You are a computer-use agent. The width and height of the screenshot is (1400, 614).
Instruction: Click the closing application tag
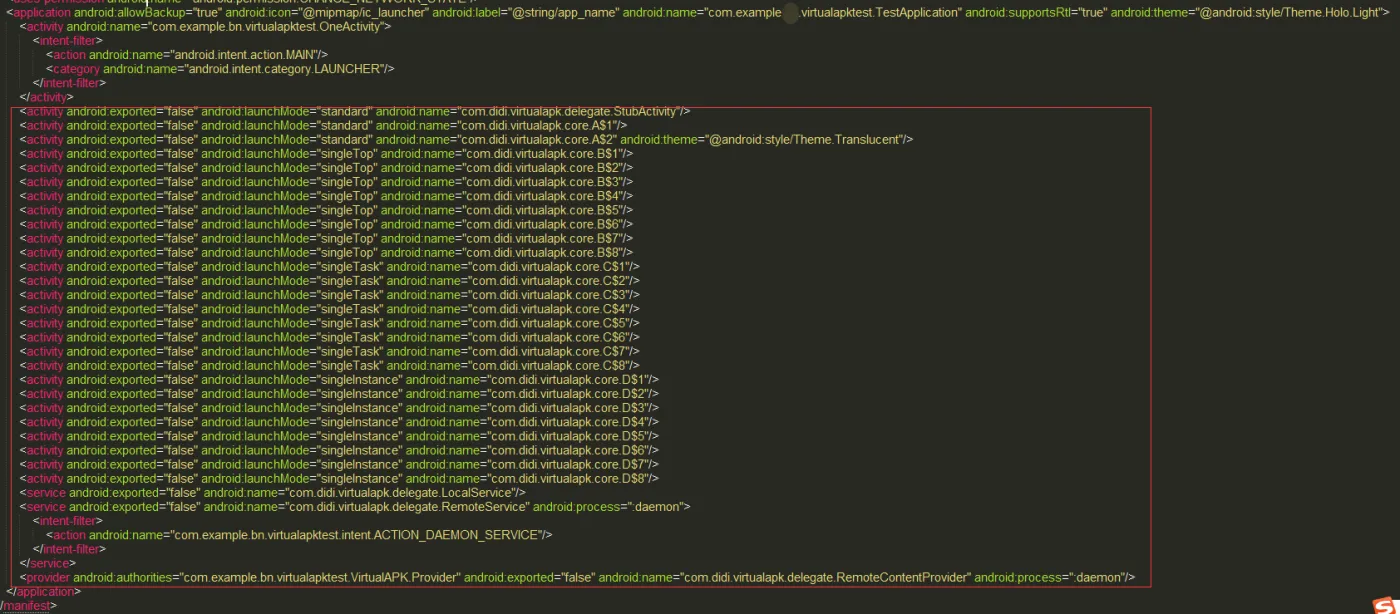40,591
